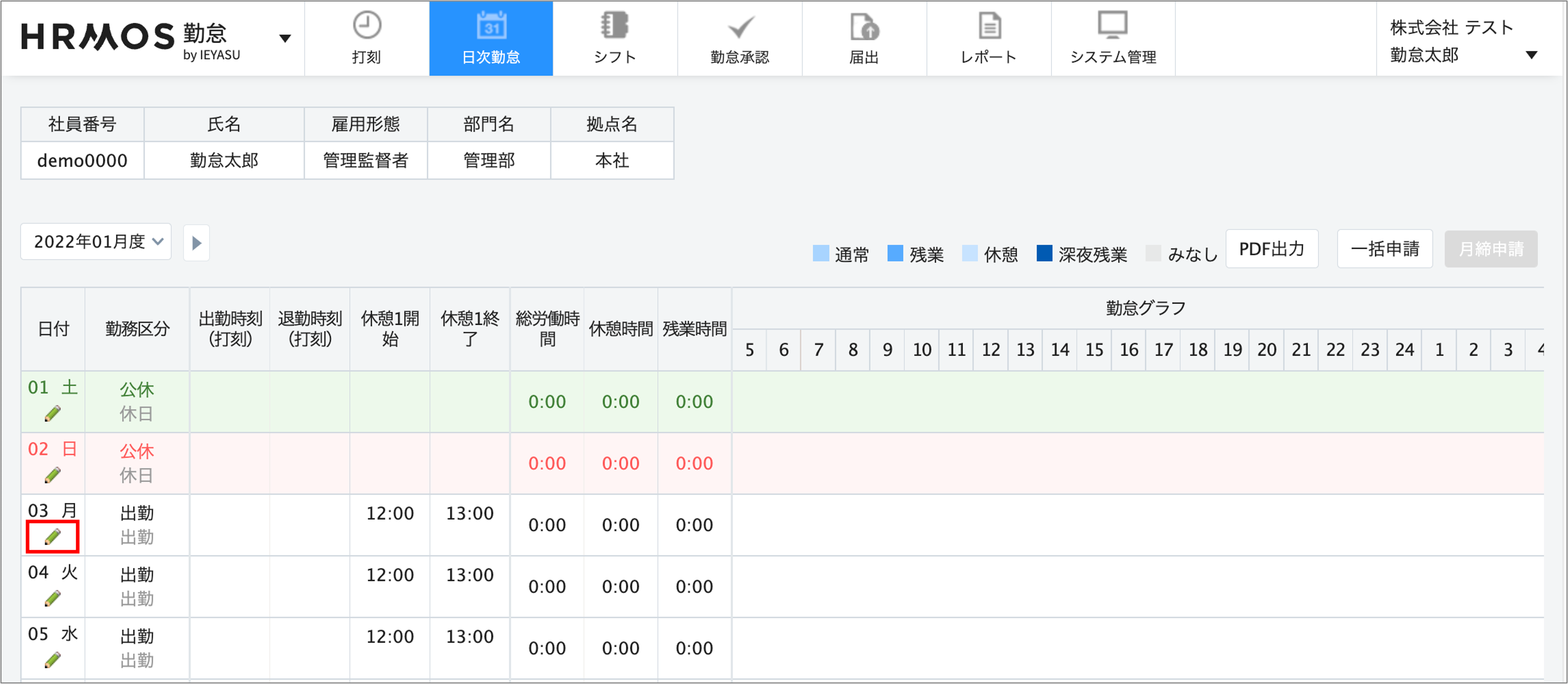Open the editor for 04 火 with pencil icon
This screenshot has height=685, width=1568.
53,598
